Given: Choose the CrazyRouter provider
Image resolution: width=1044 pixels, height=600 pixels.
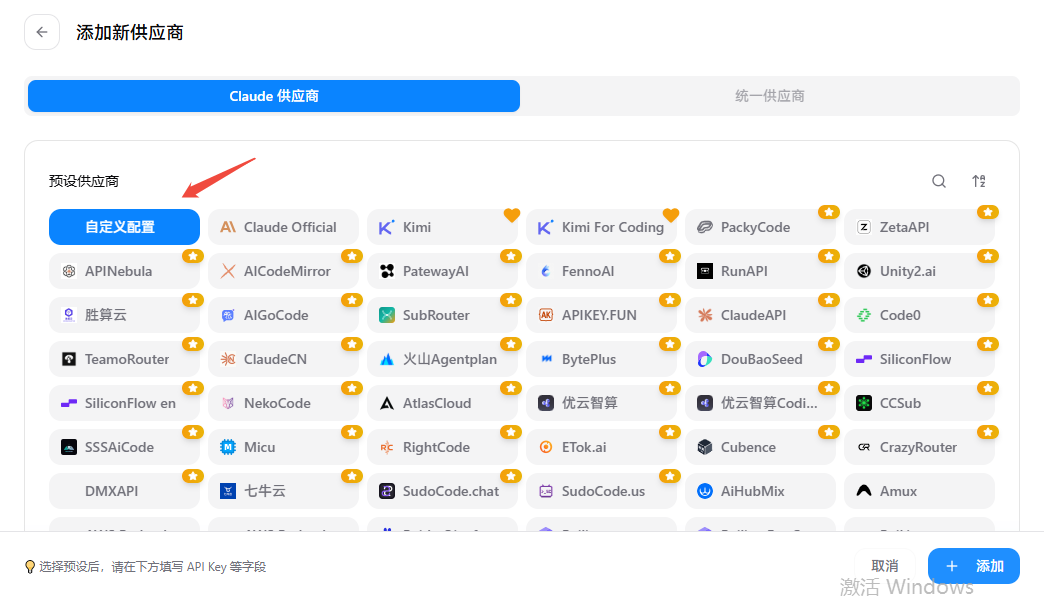Looking at the screenshot, I should 919,447.
